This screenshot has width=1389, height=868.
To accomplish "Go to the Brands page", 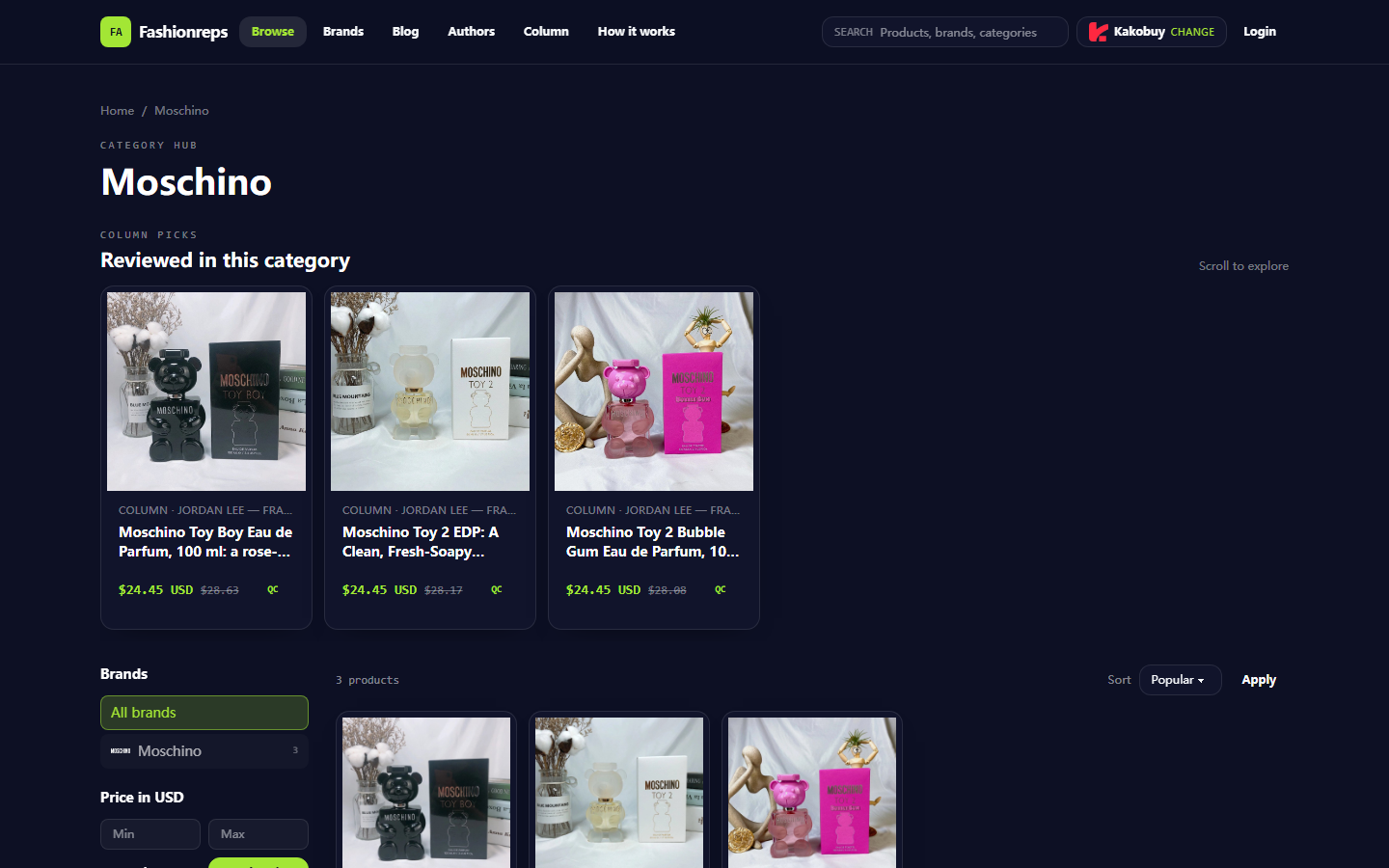I will pos(343,32).
